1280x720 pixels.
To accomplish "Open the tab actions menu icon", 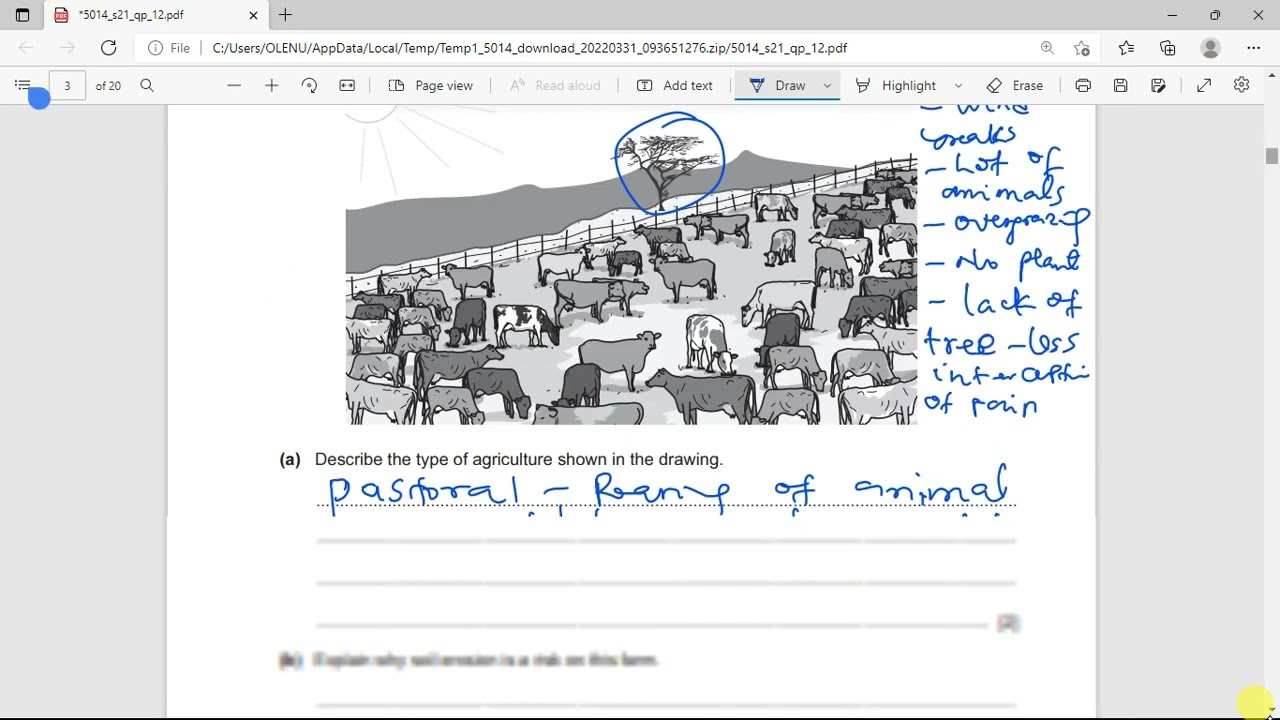I will [22, 15].
